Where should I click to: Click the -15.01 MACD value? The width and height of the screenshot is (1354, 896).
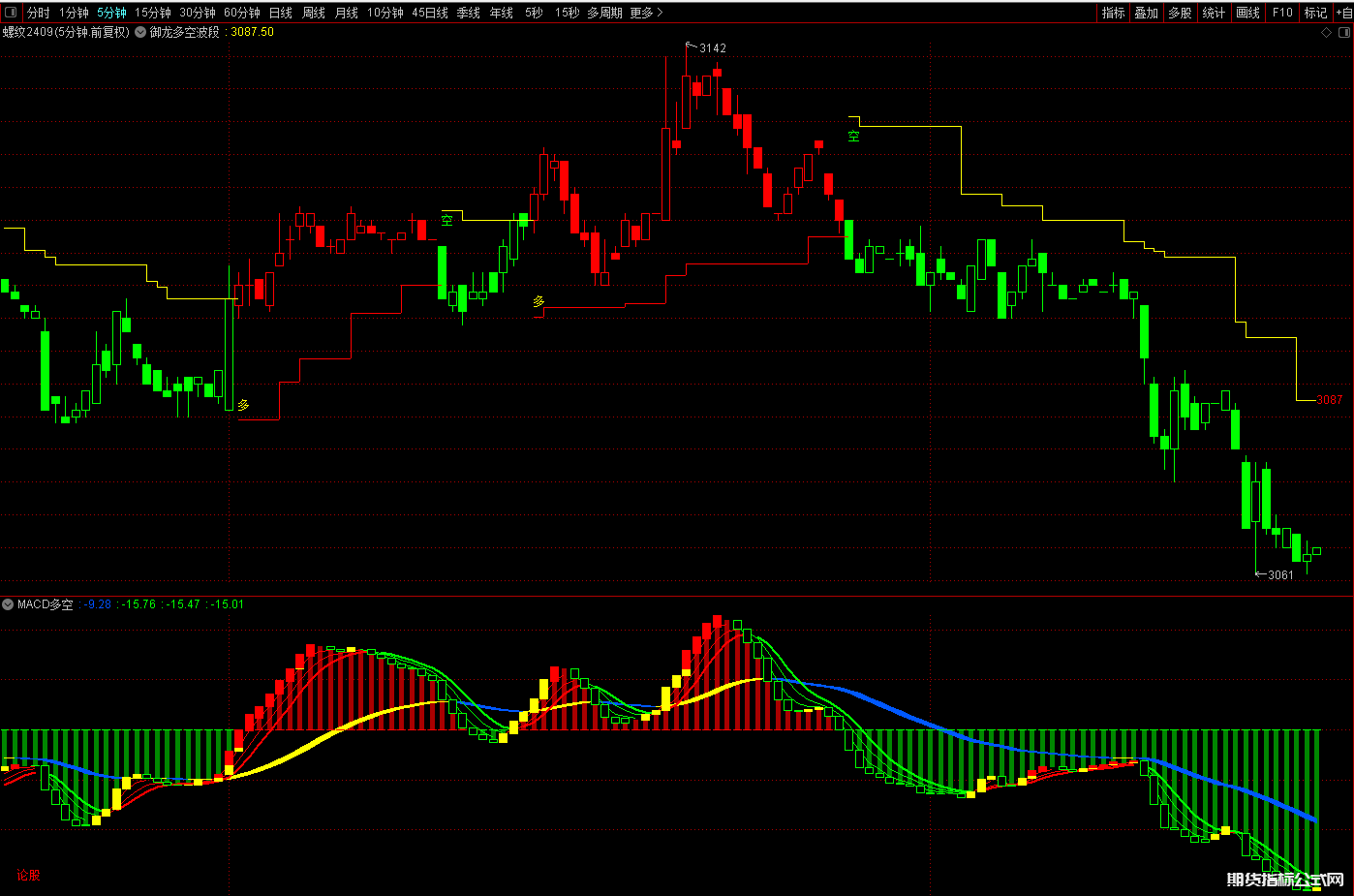[228, 604]
